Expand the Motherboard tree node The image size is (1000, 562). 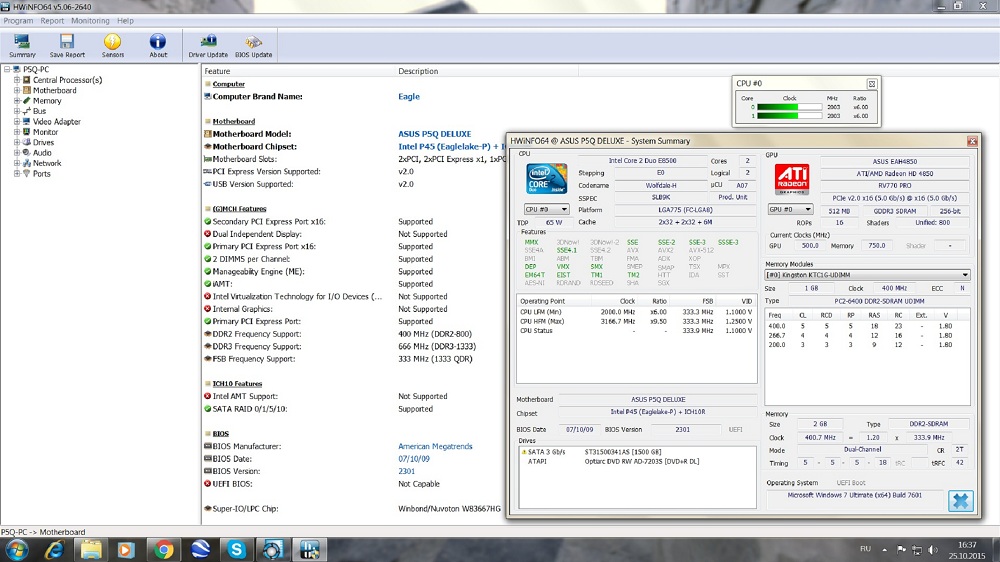pyautogui.click(x=17, y=90)
